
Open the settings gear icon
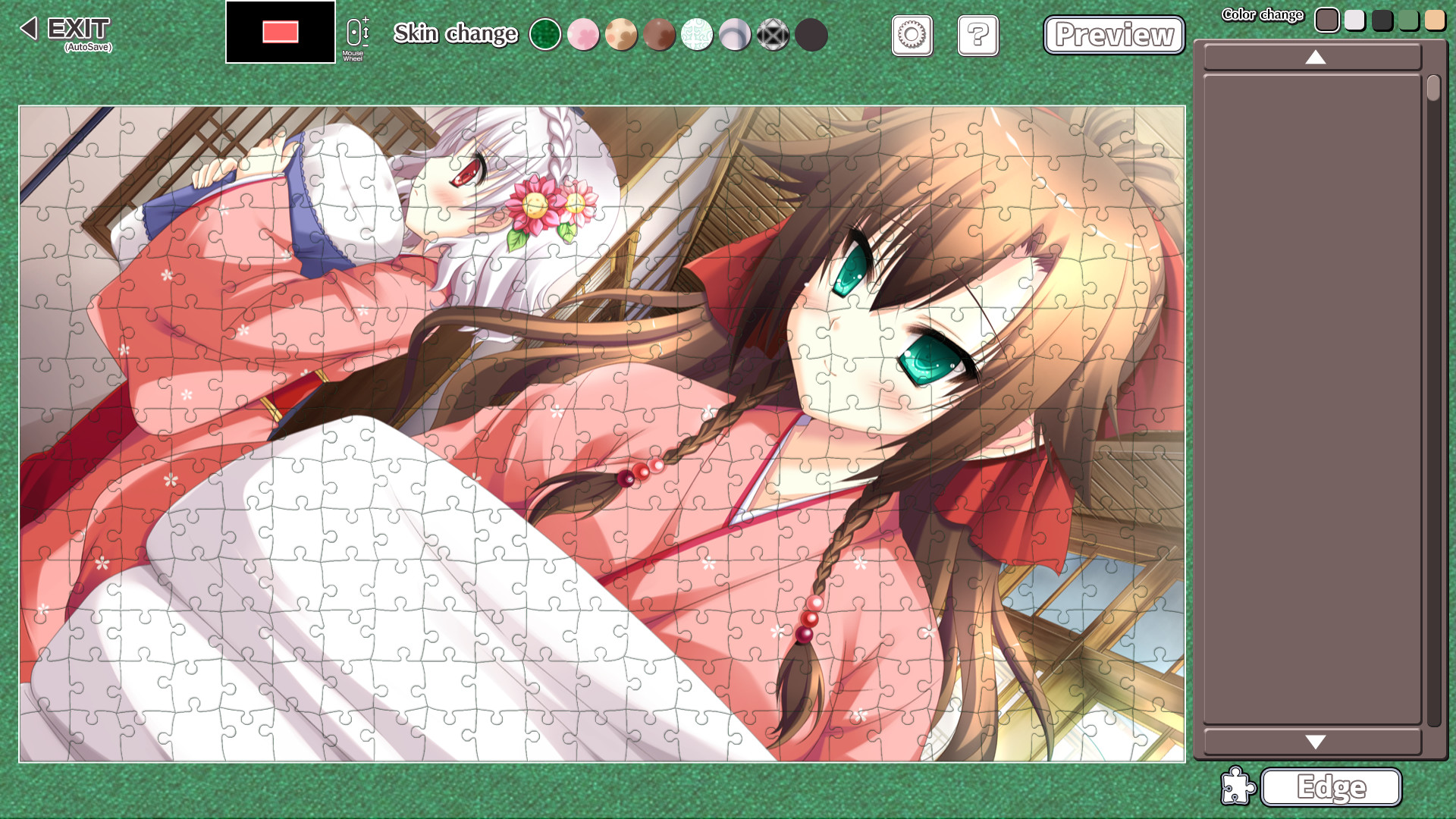click(911, 36)
